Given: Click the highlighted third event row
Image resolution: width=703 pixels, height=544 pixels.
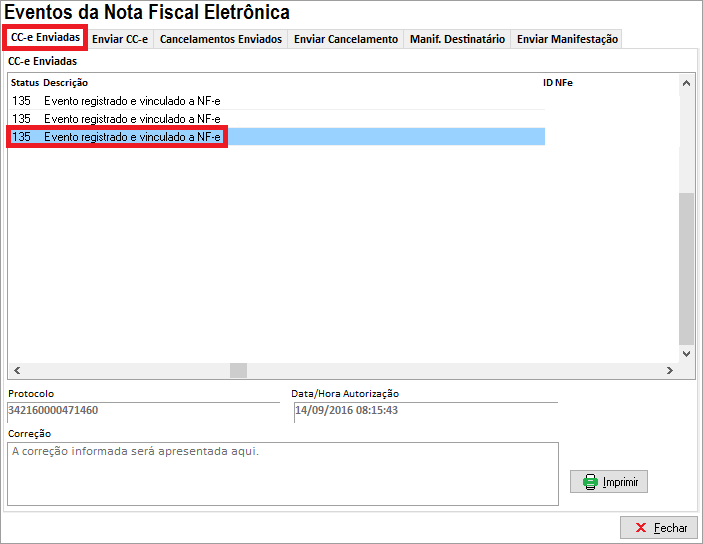Looking at the screenshot, I should coord(132,137).
